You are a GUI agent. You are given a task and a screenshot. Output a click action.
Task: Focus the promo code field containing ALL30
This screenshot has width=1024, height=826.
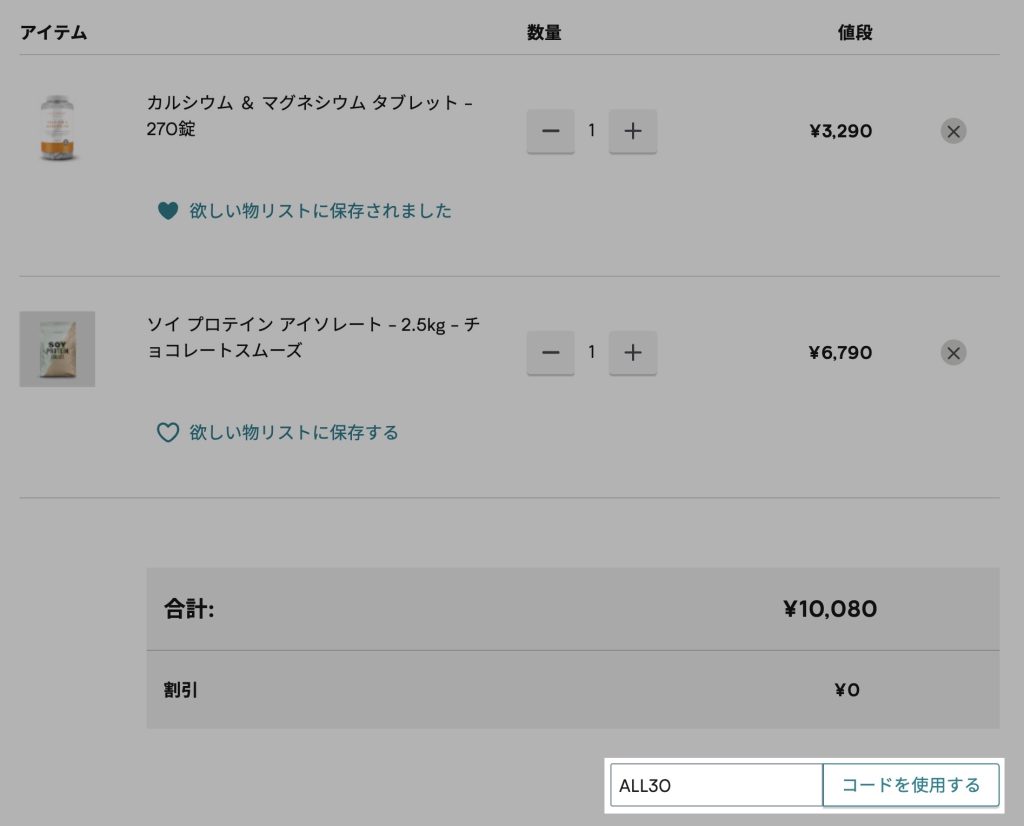715,785
